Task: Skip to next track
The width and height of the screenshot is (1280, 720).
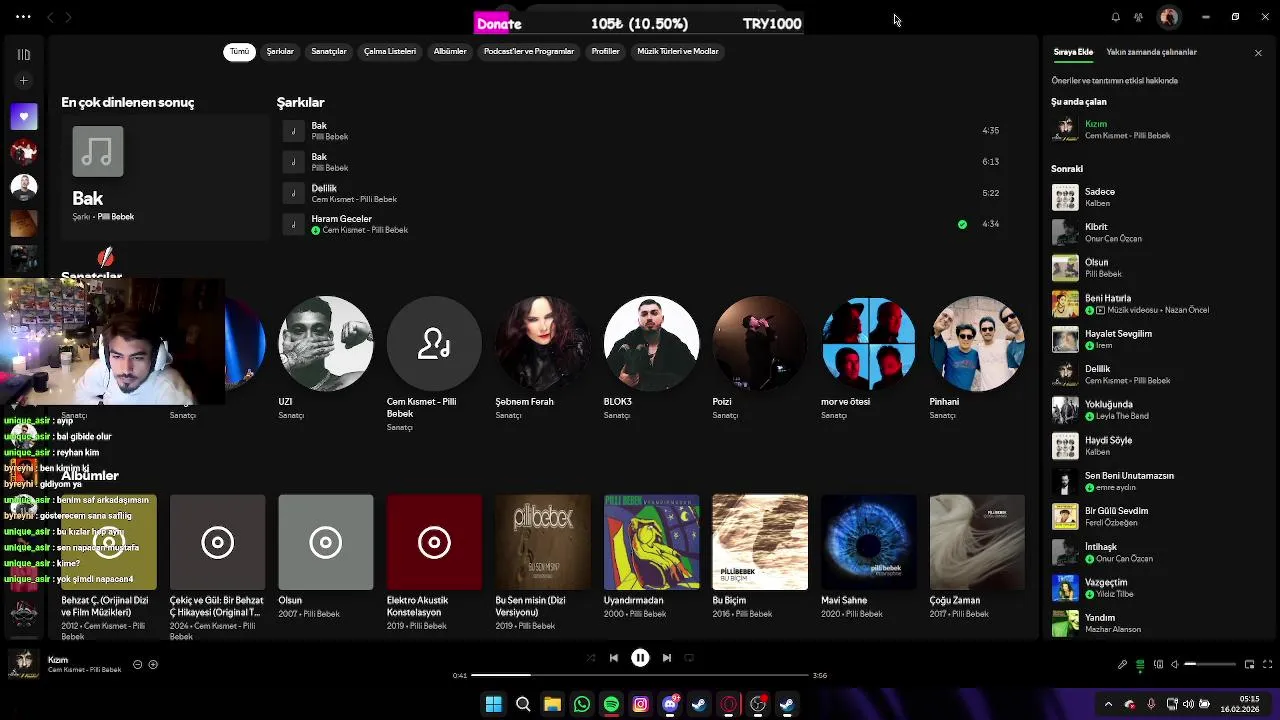Action: tap(666, 658)
